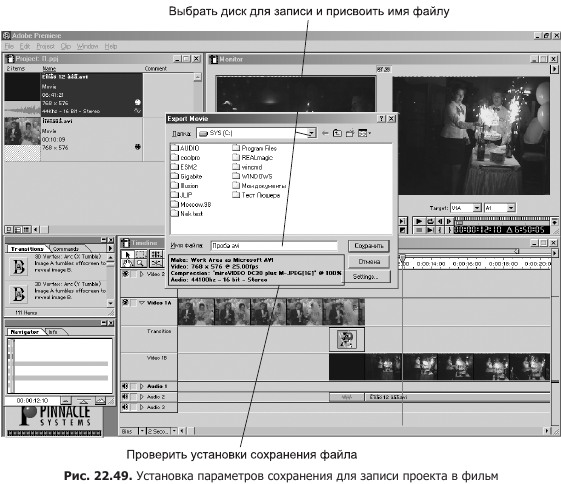Mute the bottom audio track speaker
The image size is (561, 484).
pyautogui.click(x=125, y=407)
